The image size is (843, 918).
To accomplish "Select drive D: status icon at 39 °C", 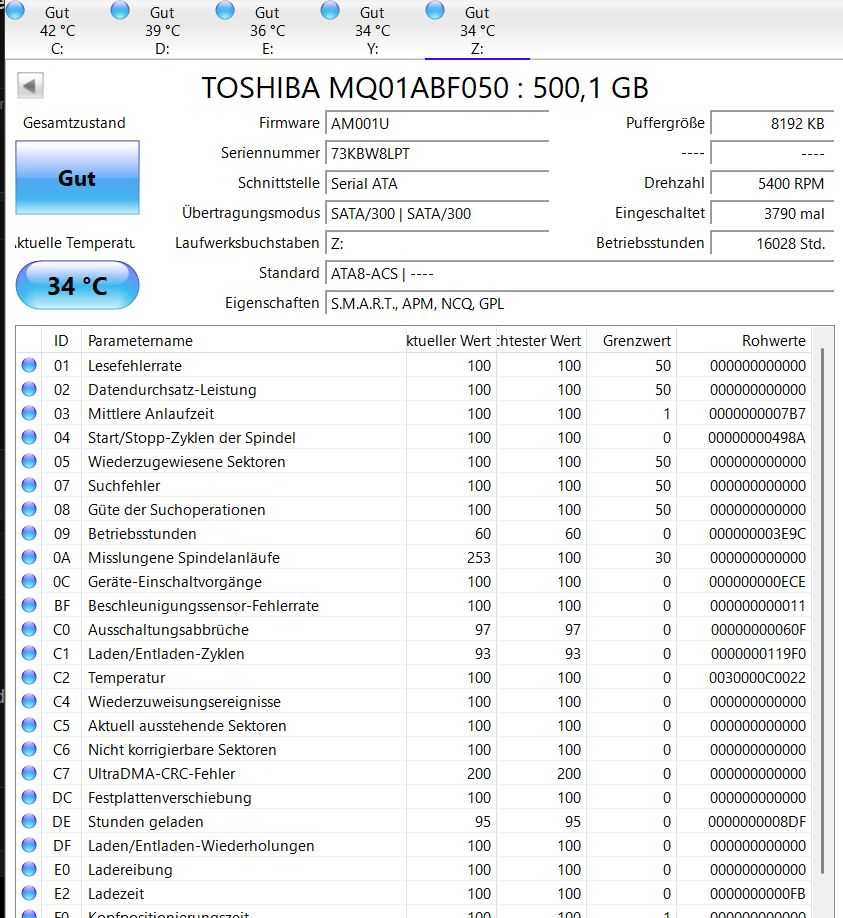I will point(121,11).
